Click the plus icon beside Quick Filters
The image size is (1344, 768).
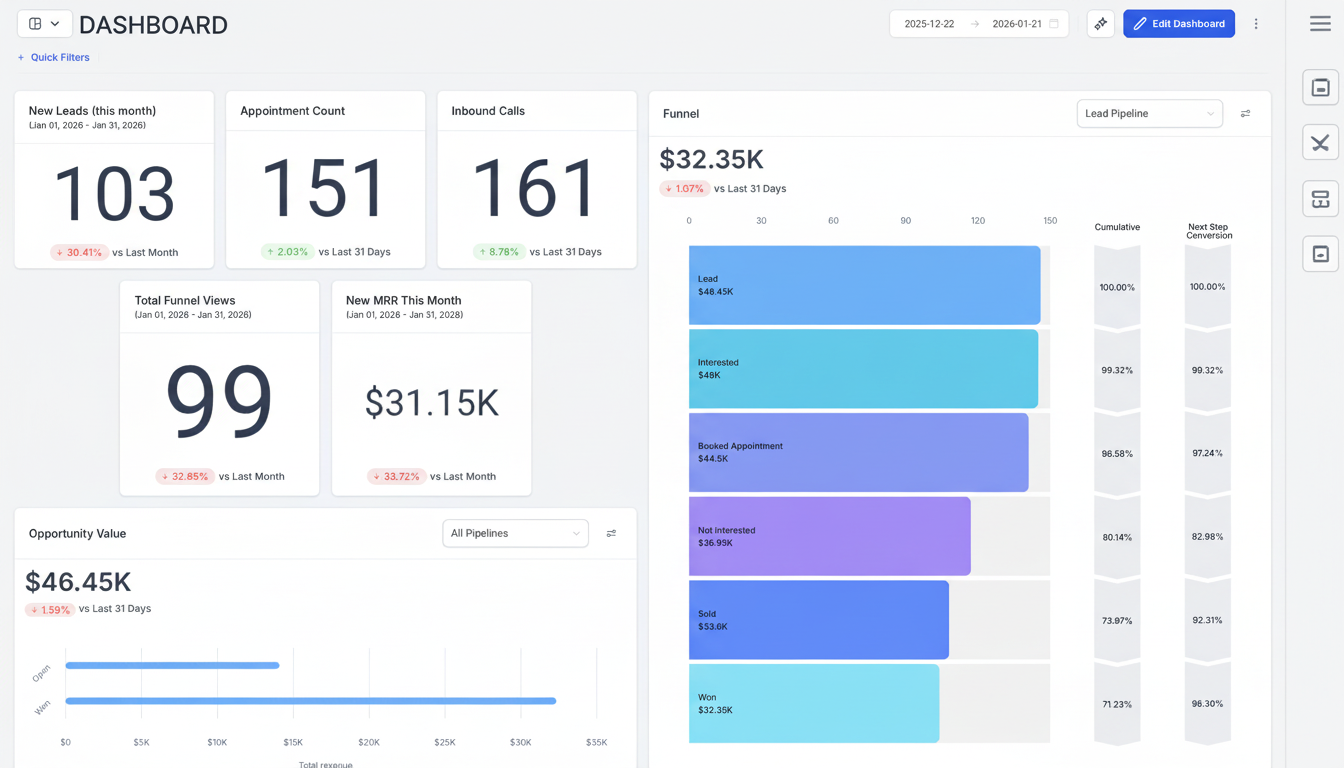point(21,58)
